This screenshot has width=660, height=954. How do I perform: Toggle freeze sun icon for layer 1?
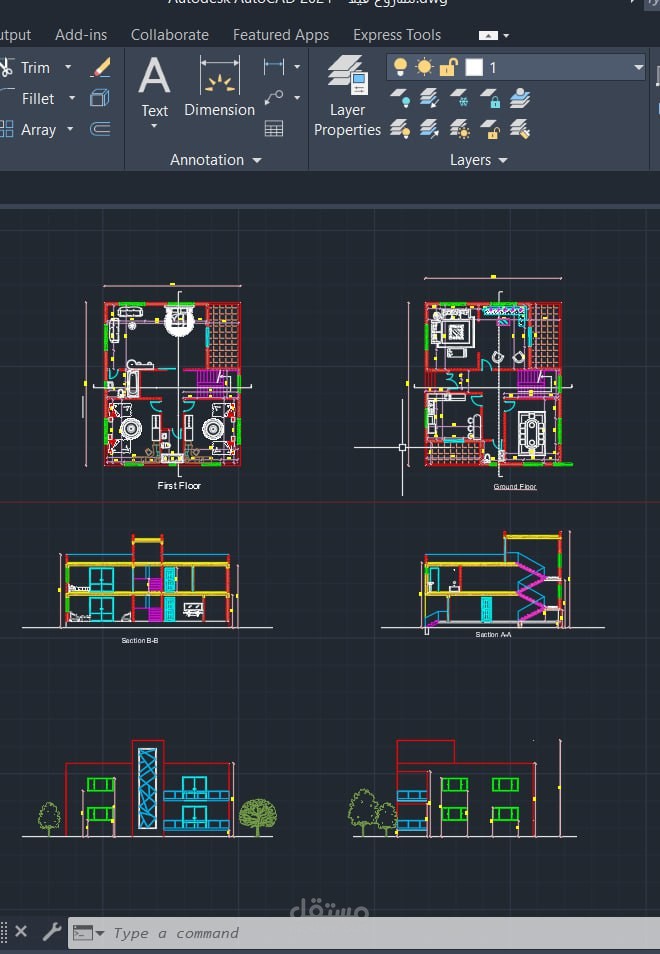click(424, 67)
